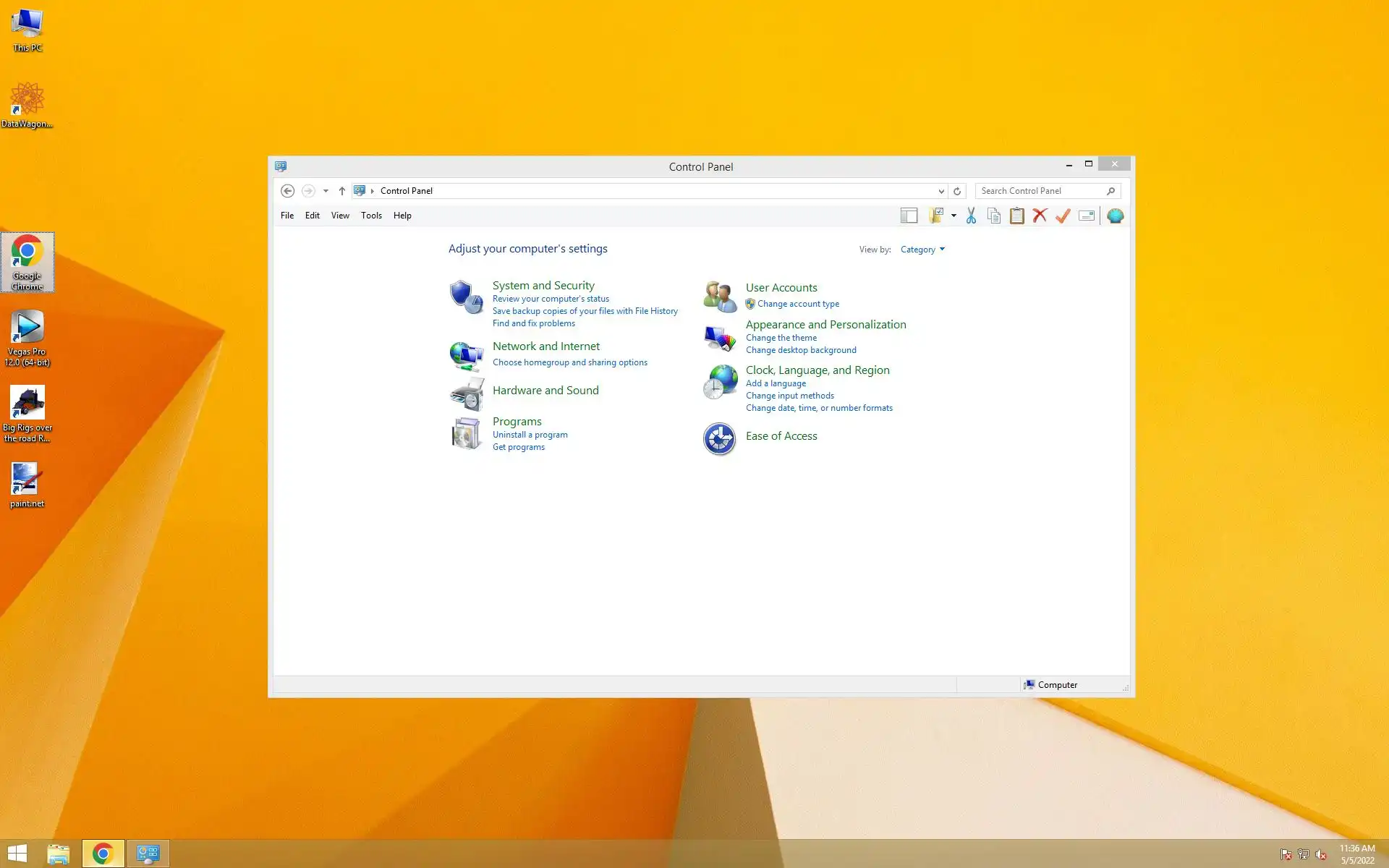Click the Copy toolbar icon
Image resolution: width=1389 pixels, height=868 pixels.
point(994,216)
